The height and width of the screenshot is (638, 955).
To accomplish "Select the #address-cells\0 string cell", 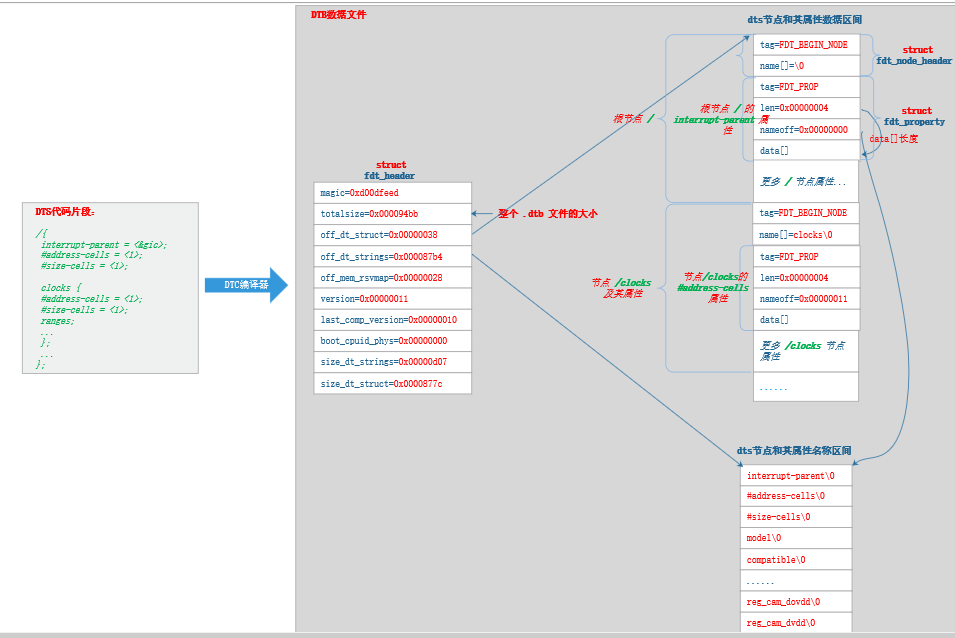I will click(796, 496).
